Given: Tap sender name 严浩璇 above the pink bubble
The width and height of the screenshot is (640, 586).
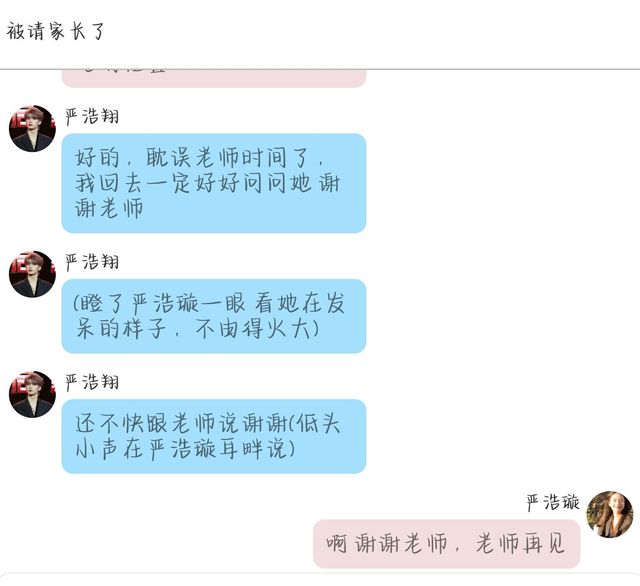Looking at the screenshot, I should [553, 503].
